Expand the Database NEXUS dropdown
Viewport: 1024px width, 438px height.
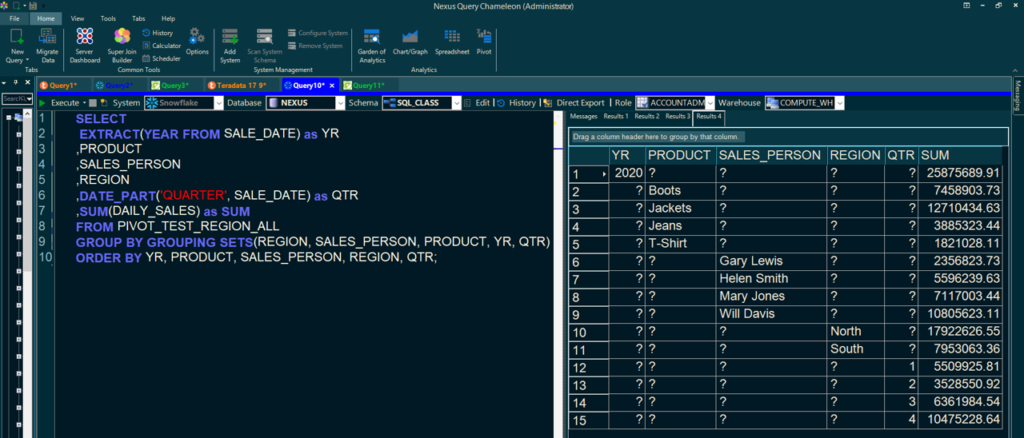pyautogui.click(x=339, y=103)
